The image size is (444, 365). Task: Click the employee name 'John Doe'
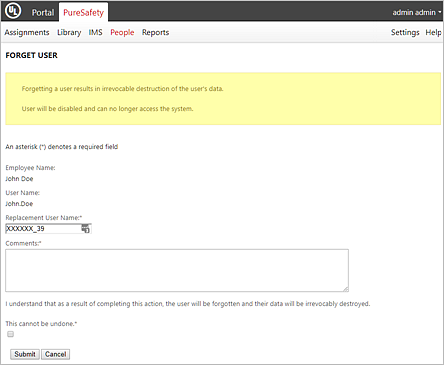pyautogui.click(x=19, y=179)
